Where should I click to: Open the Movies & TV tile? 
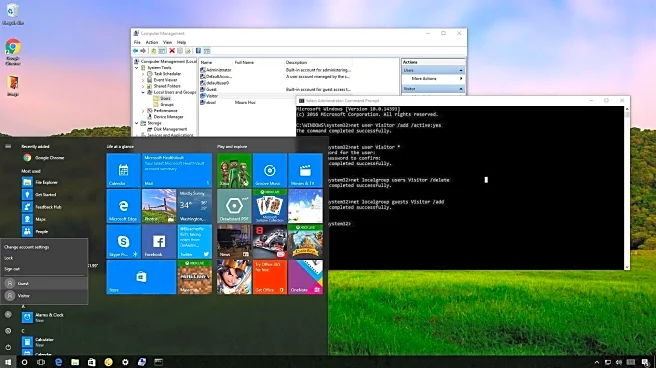(x=305, y=170)
